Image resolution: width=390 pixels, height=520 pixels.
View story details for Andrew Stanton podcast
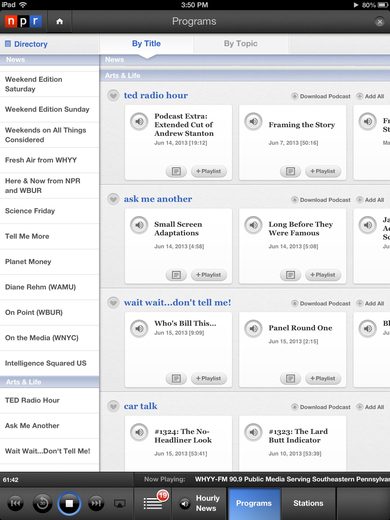pos(176,171)
